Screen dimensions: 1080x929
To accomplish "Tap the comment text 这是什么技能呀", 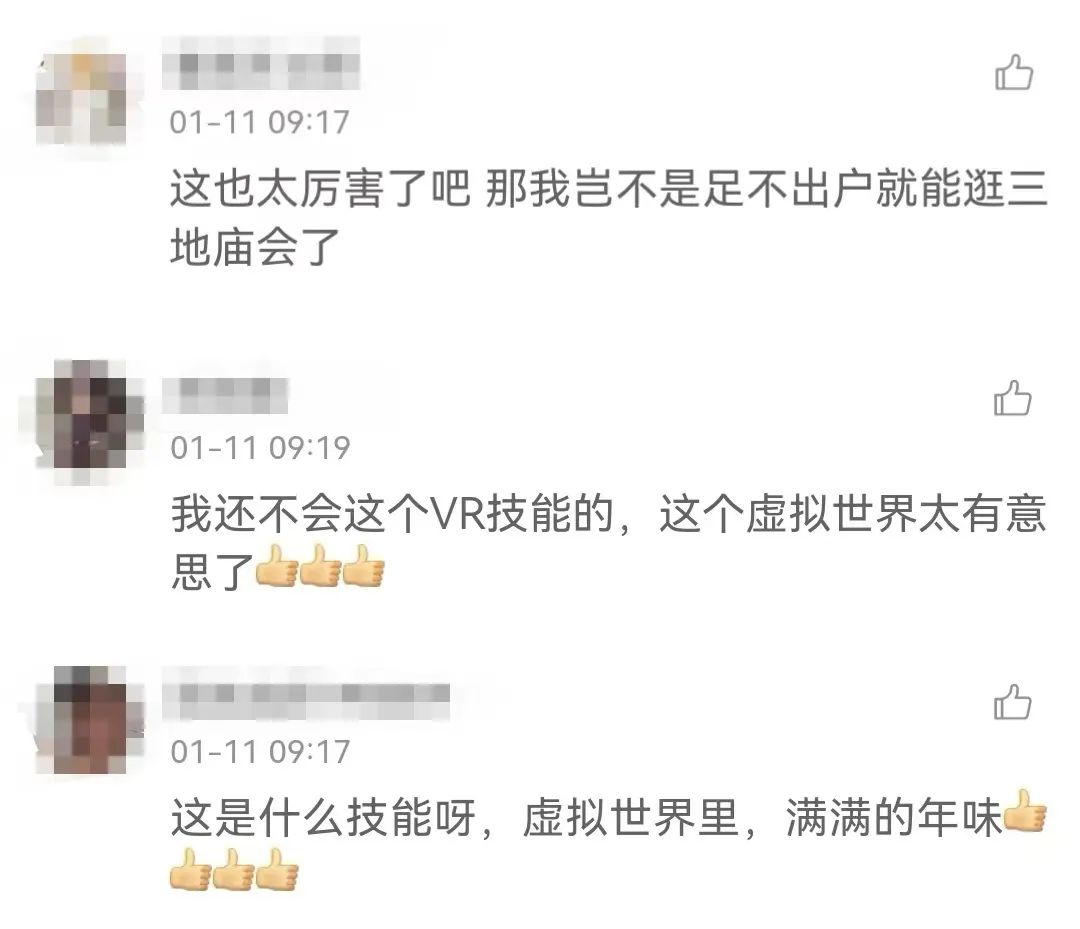I will pyautogui.click(x=324, y=818).
